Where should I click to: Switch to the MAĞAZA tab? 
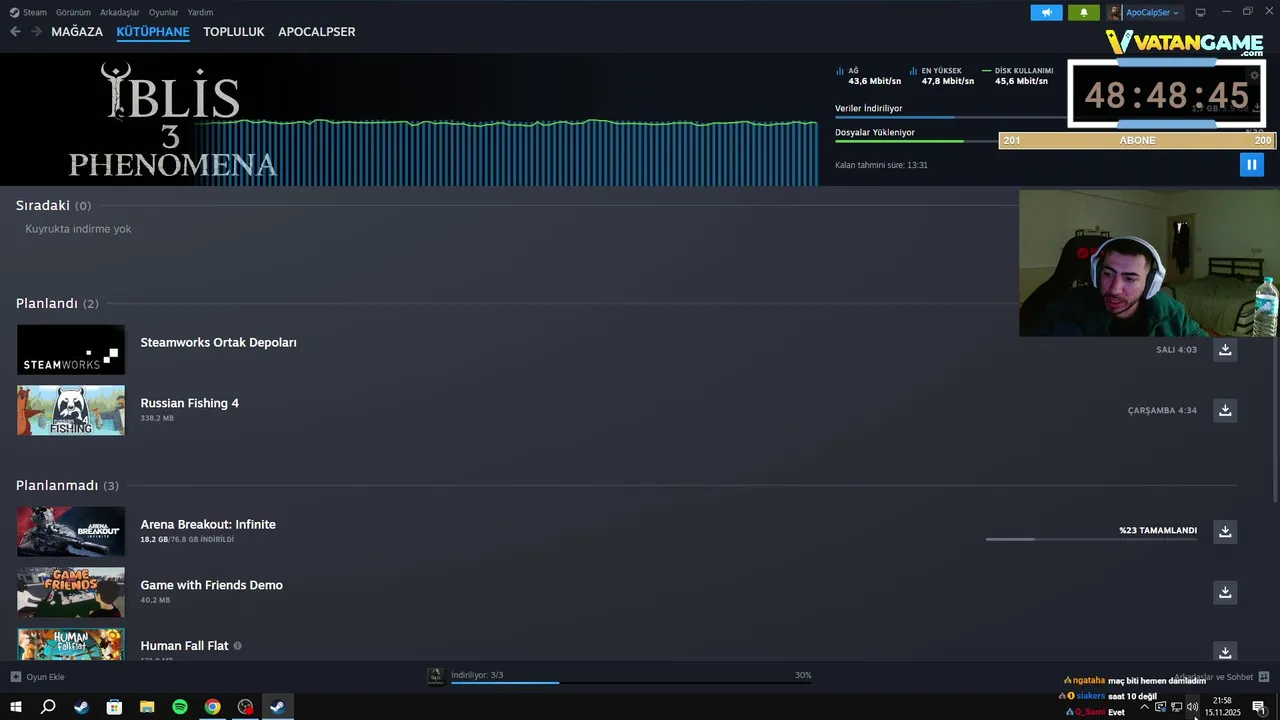[x=77, y=32]
